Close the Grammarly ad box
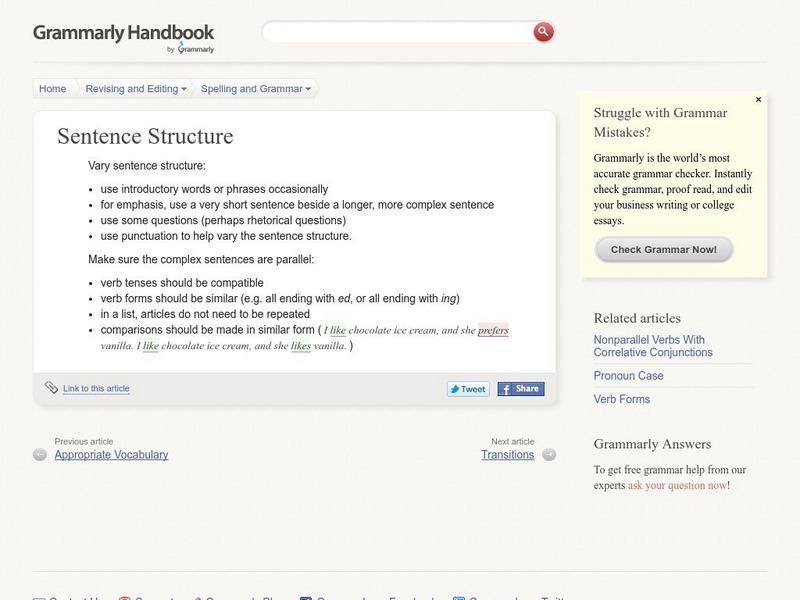The width and height of the screenshot is (800, 600). pyautogui.click(x=758, y=100)
